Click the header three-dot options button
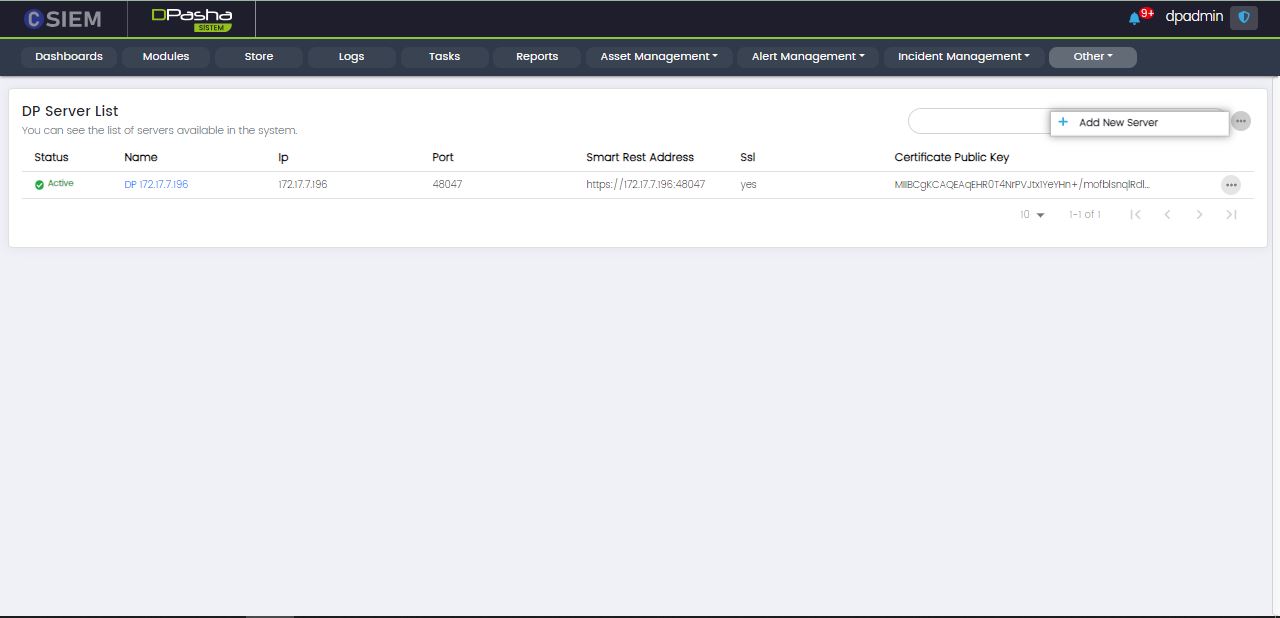The width and height of the screenshot is (1280, 618). (1240, 121)
